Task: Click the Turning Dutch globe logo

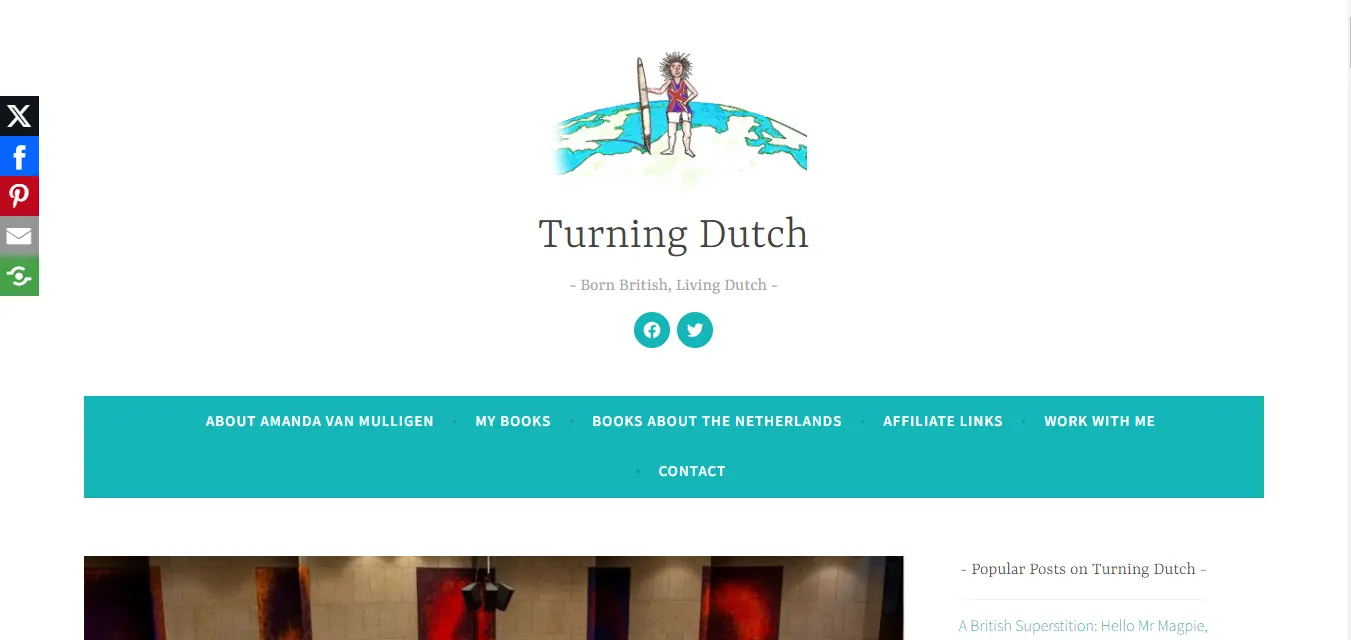Action: [x=679, y=119]
